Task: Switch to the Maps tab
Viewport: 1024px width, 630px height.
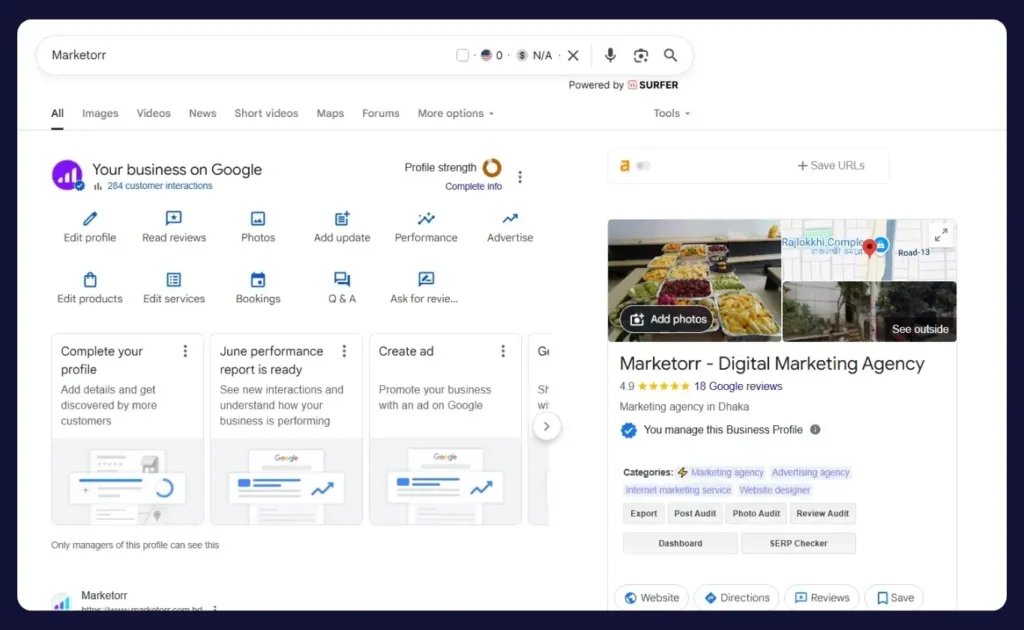Action: (330, 114)
